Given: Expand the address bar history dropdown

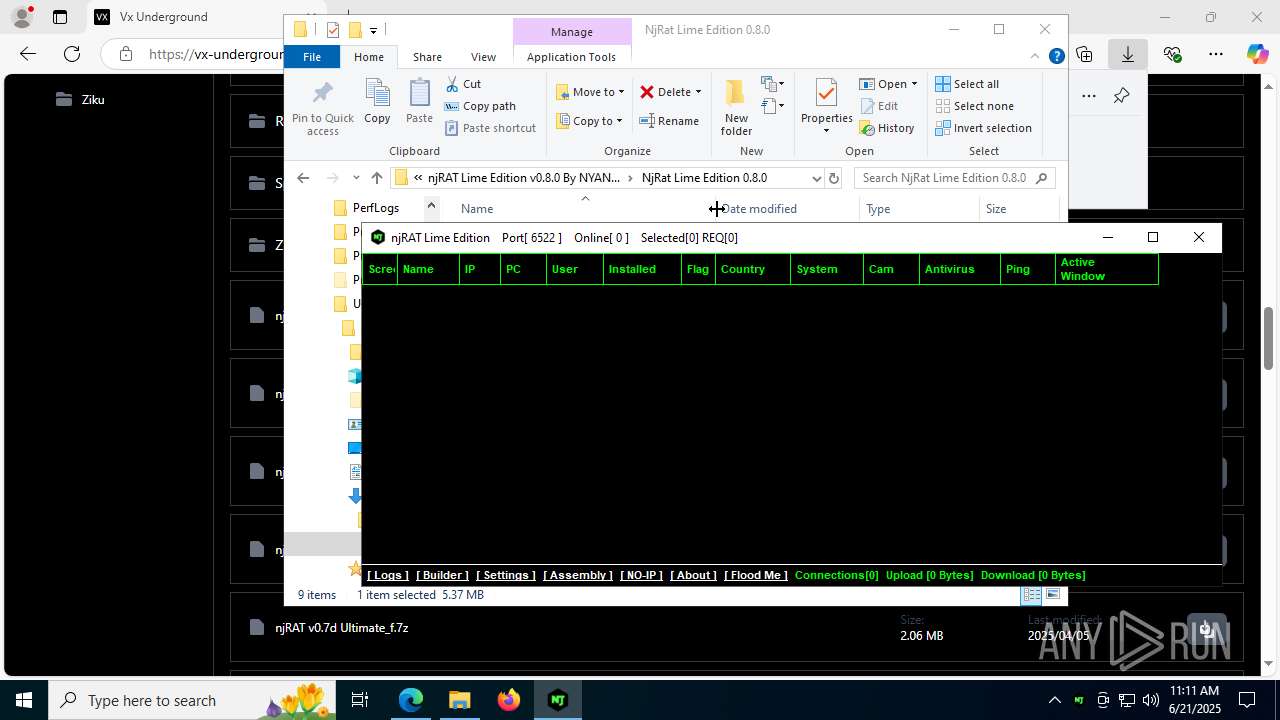Looking at the screenshot, I should 816,178.
